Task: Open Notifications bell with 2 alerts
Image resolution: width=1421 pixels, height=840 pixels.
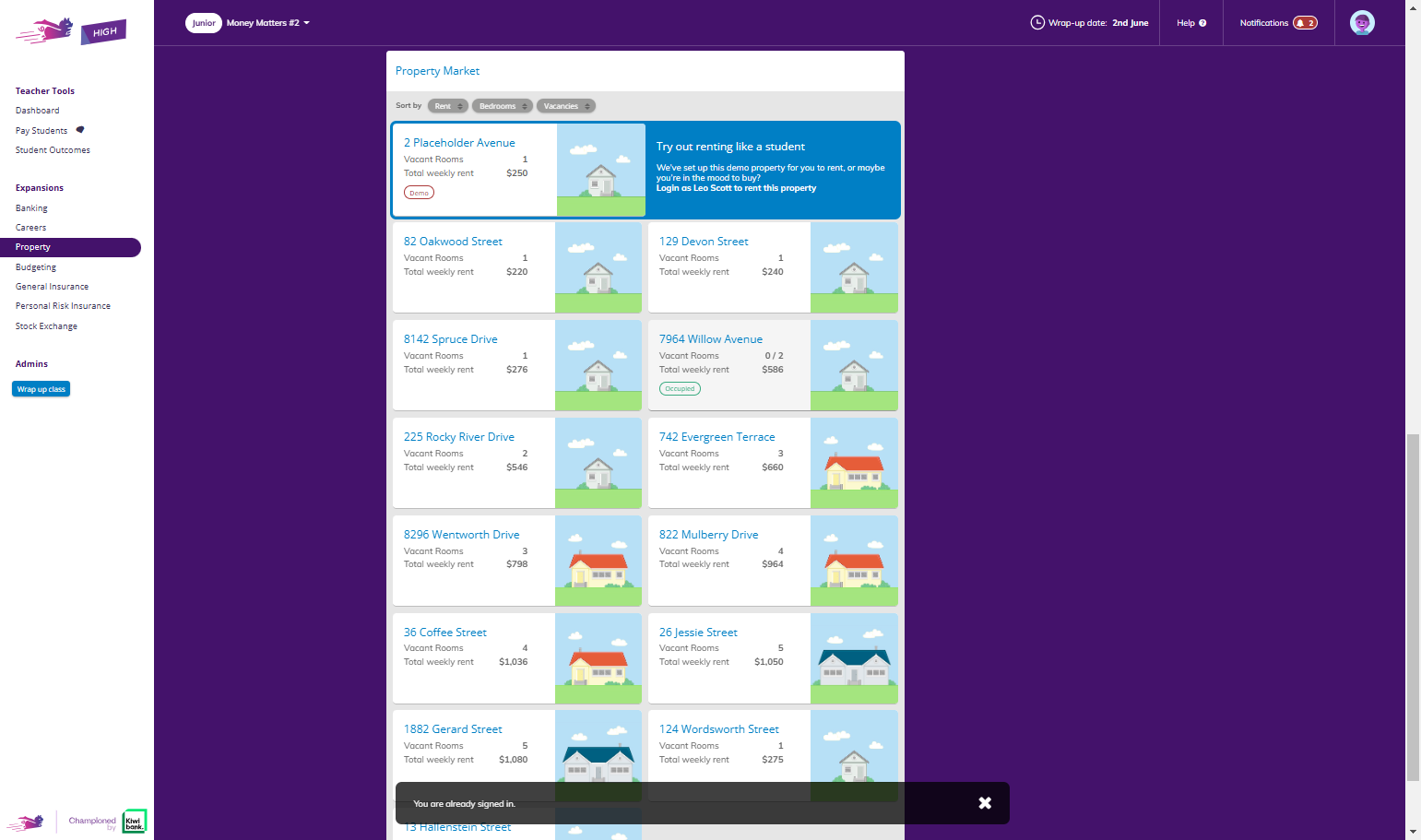Action: coord(1305,23)
